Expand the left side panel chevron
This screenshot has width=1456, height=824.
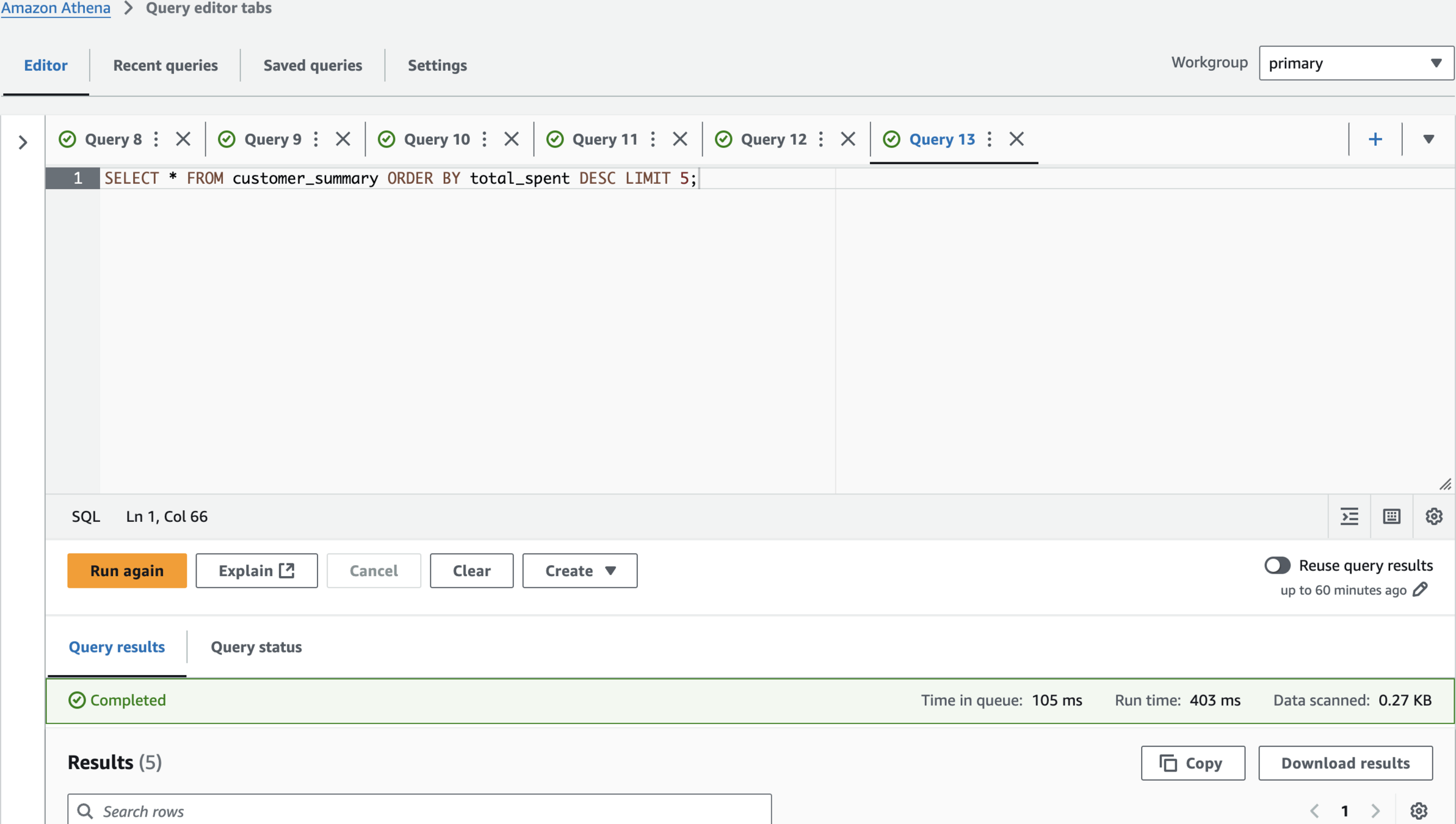23,142
